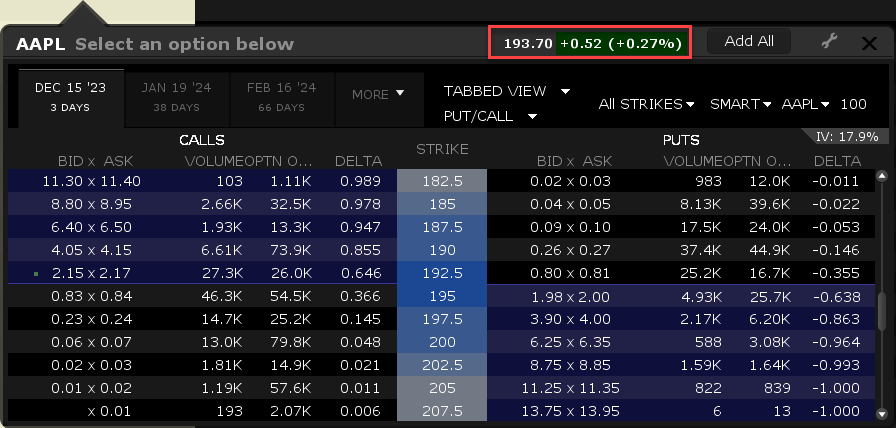Click the puts DELTA column header
The width and height of the screenshot is (896, 428).
(837, 162)
